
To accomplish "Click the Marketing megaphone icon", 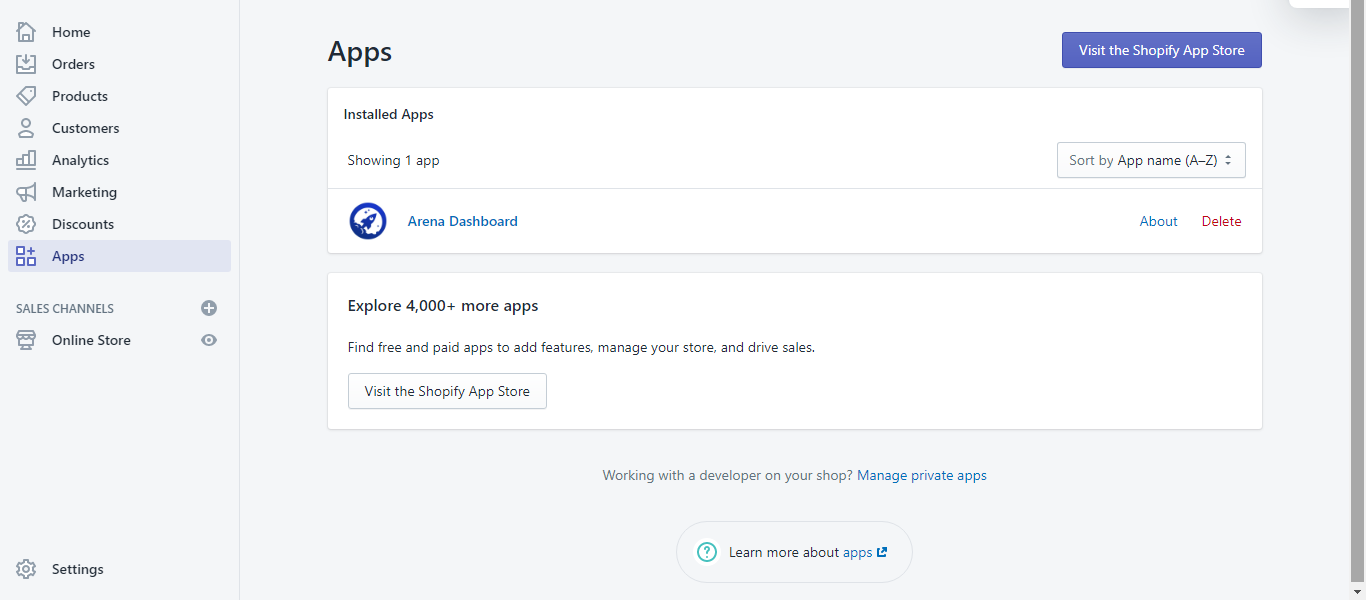I will point(26,192).
